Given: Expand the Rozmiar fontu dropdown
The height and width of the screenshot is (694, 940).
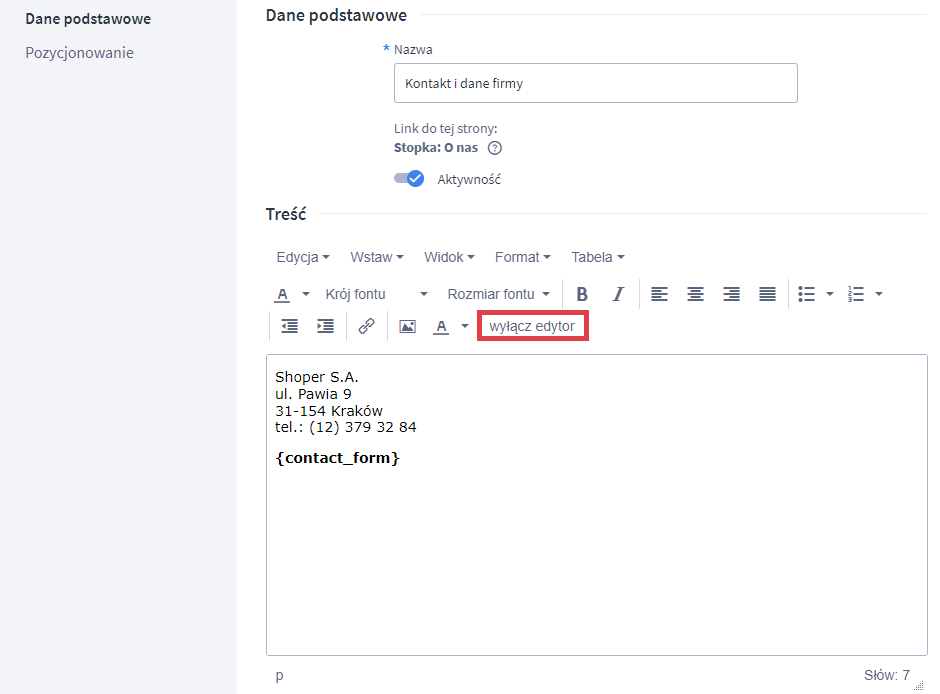Looking at the screenshot, I should 498,294.
